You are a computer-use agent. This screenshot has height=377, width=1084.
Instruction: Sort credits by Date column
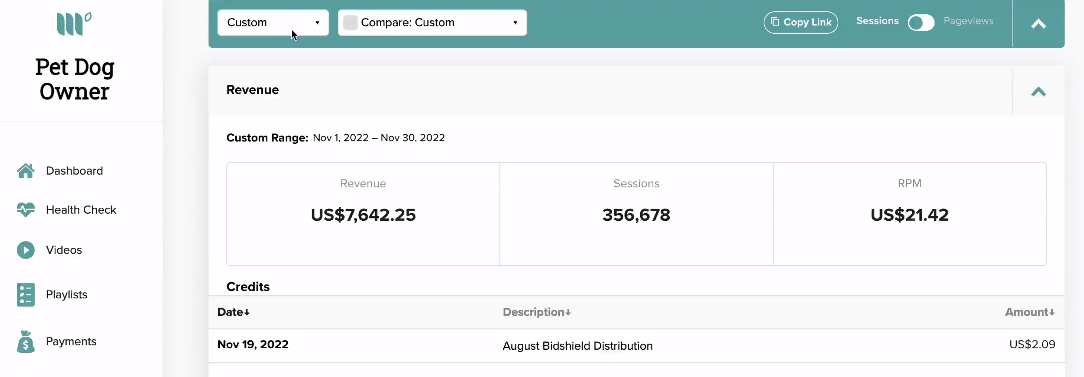coord(234,312)
